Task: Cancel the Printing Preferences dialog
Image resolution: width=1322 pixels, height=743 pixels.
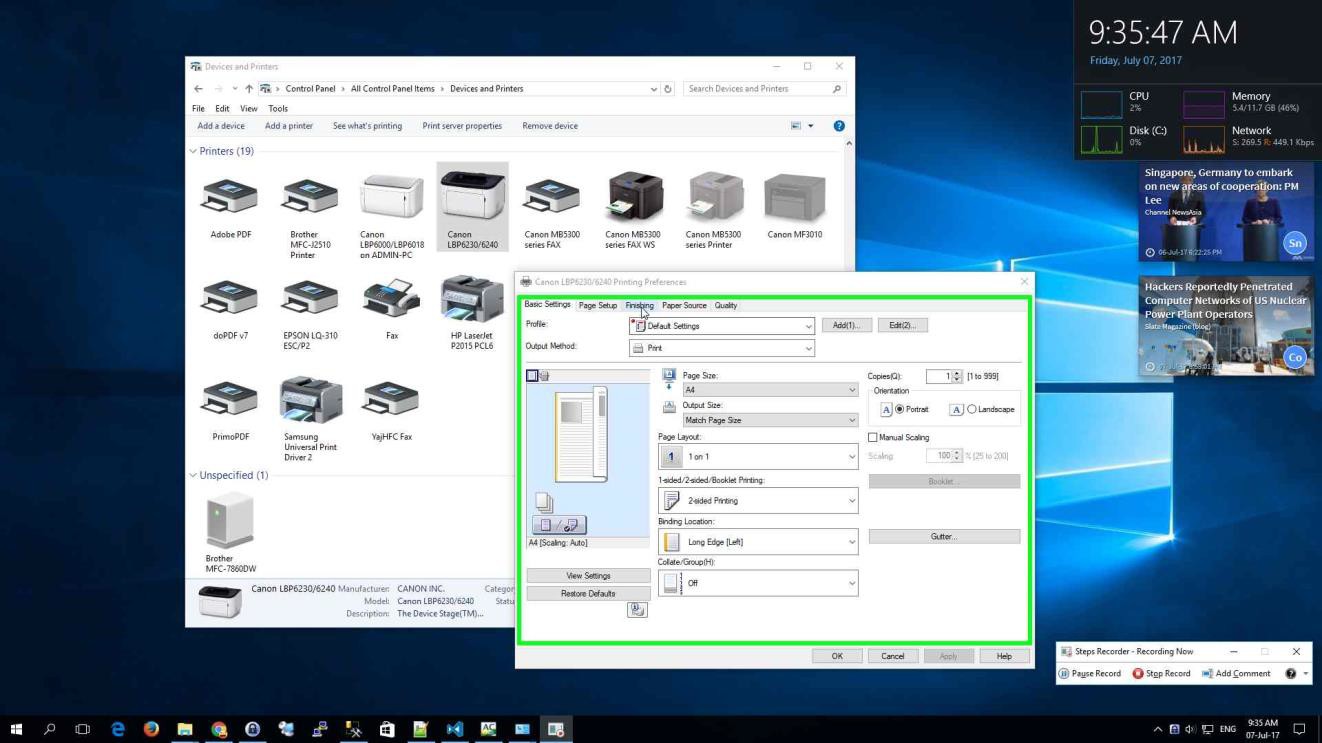Action: pyautogui.click(x=893, y=656)
